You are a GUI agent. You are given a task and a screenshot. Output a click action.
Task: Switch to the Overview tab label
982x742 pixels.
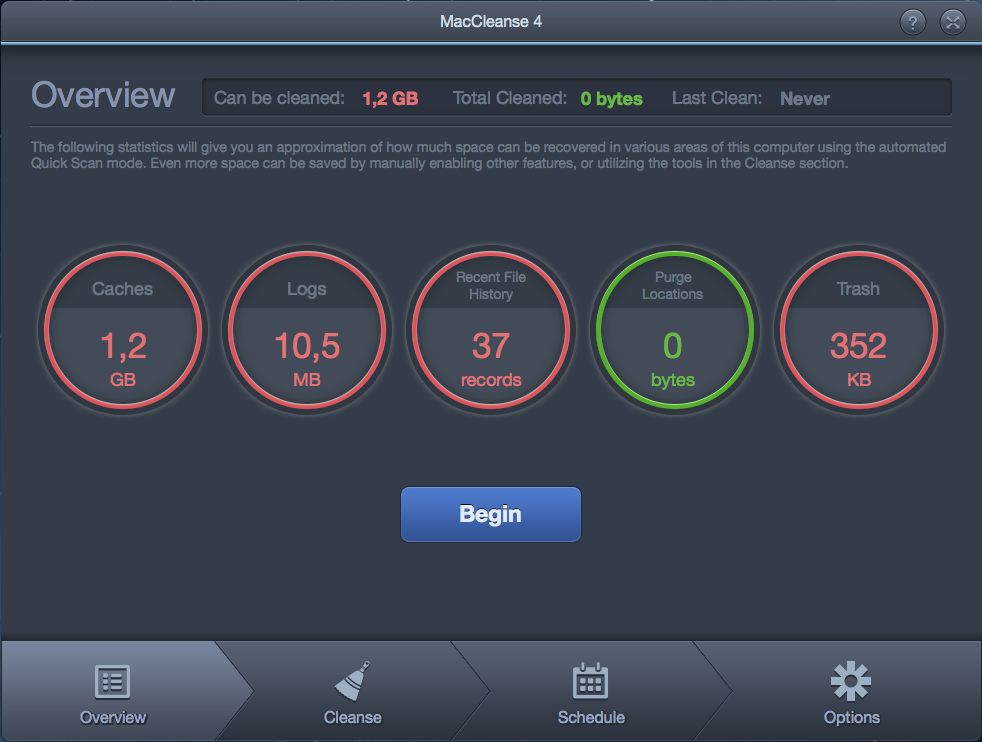pyautogui.click(x=113, y=717)
